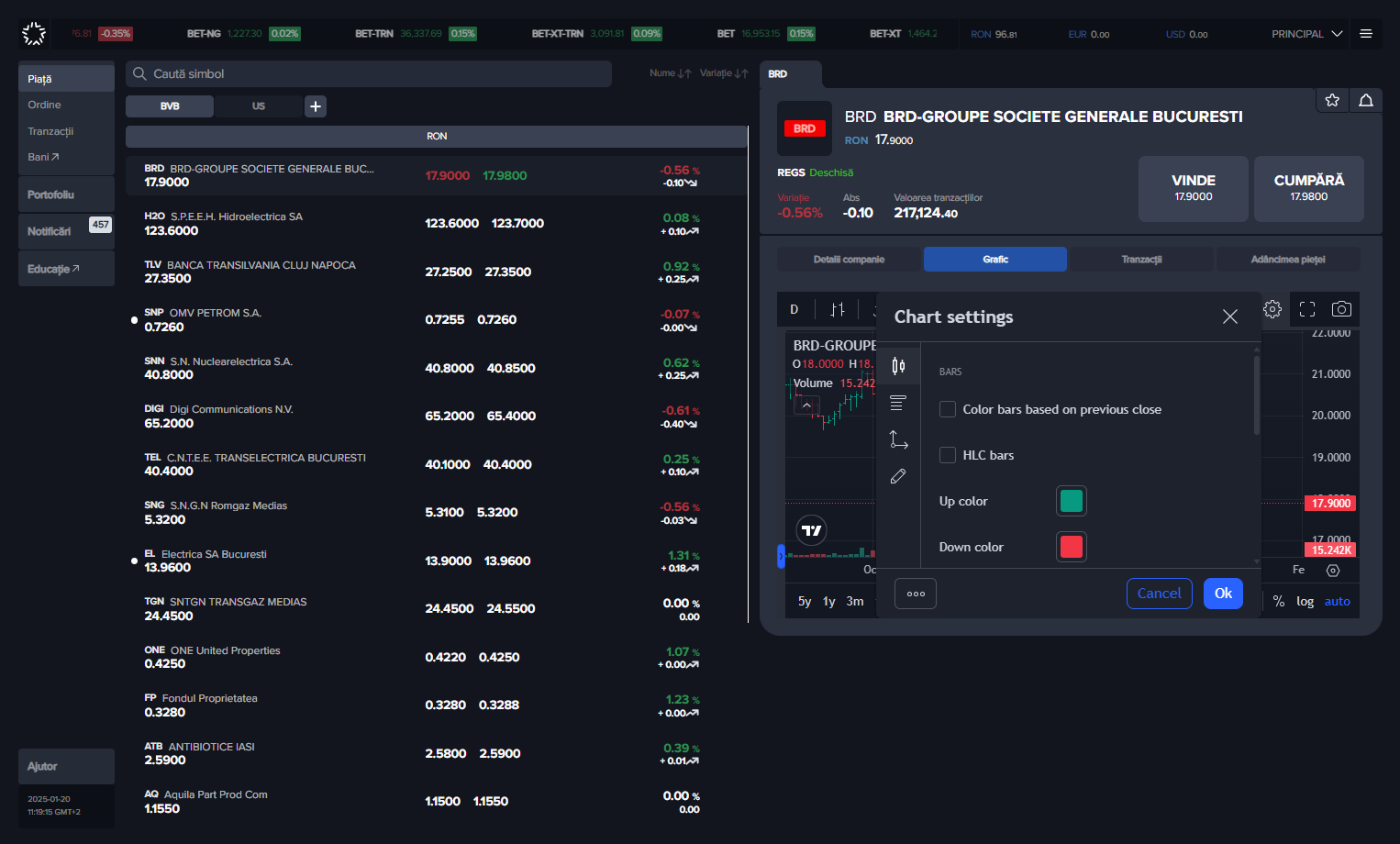1400x844 pixels.
Task: Open the Appearance pencil section in Chart settings
Action: (899, 476)
